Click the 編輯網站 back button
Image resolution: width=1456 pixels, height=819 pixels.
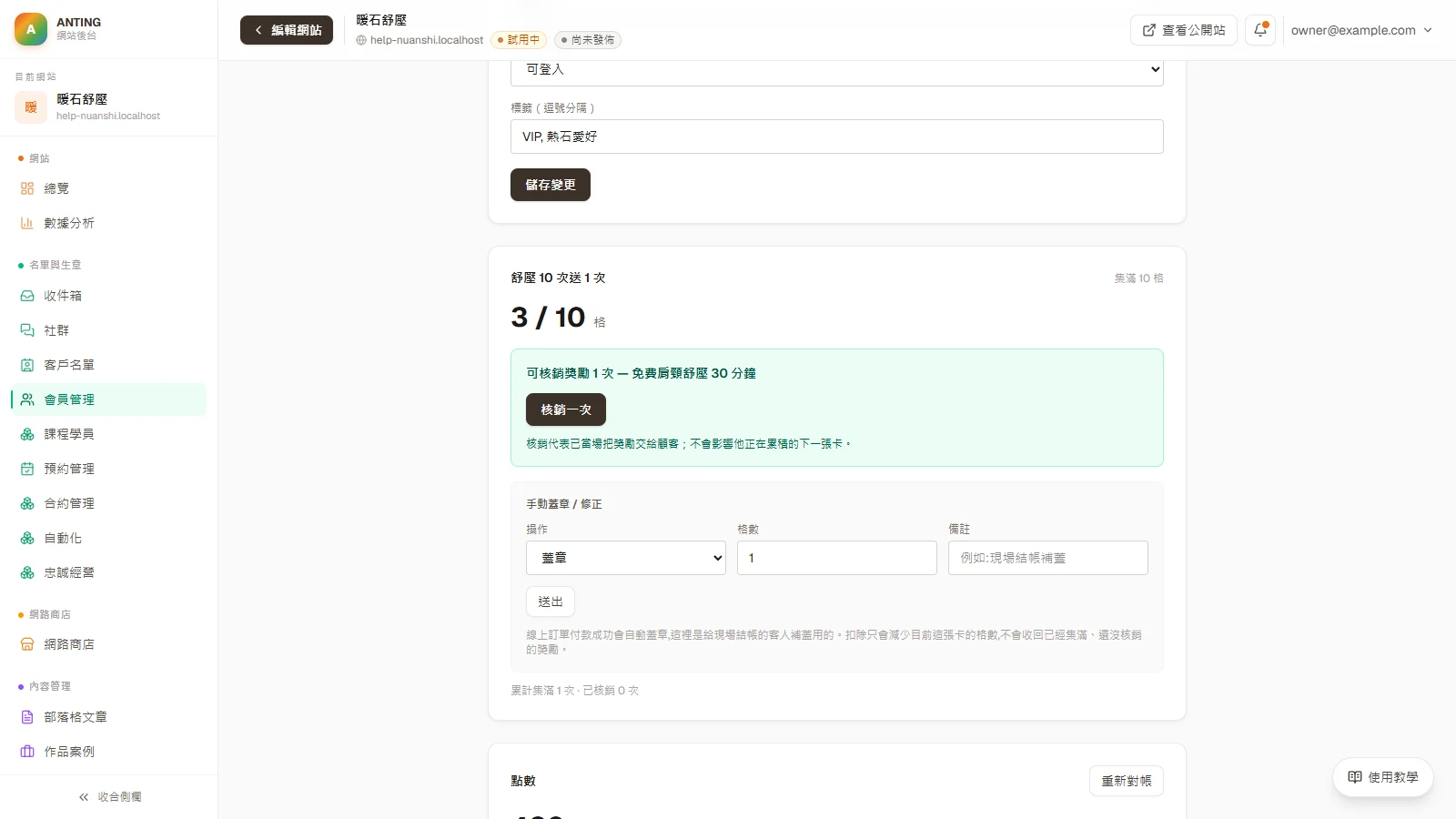point(287,30)
